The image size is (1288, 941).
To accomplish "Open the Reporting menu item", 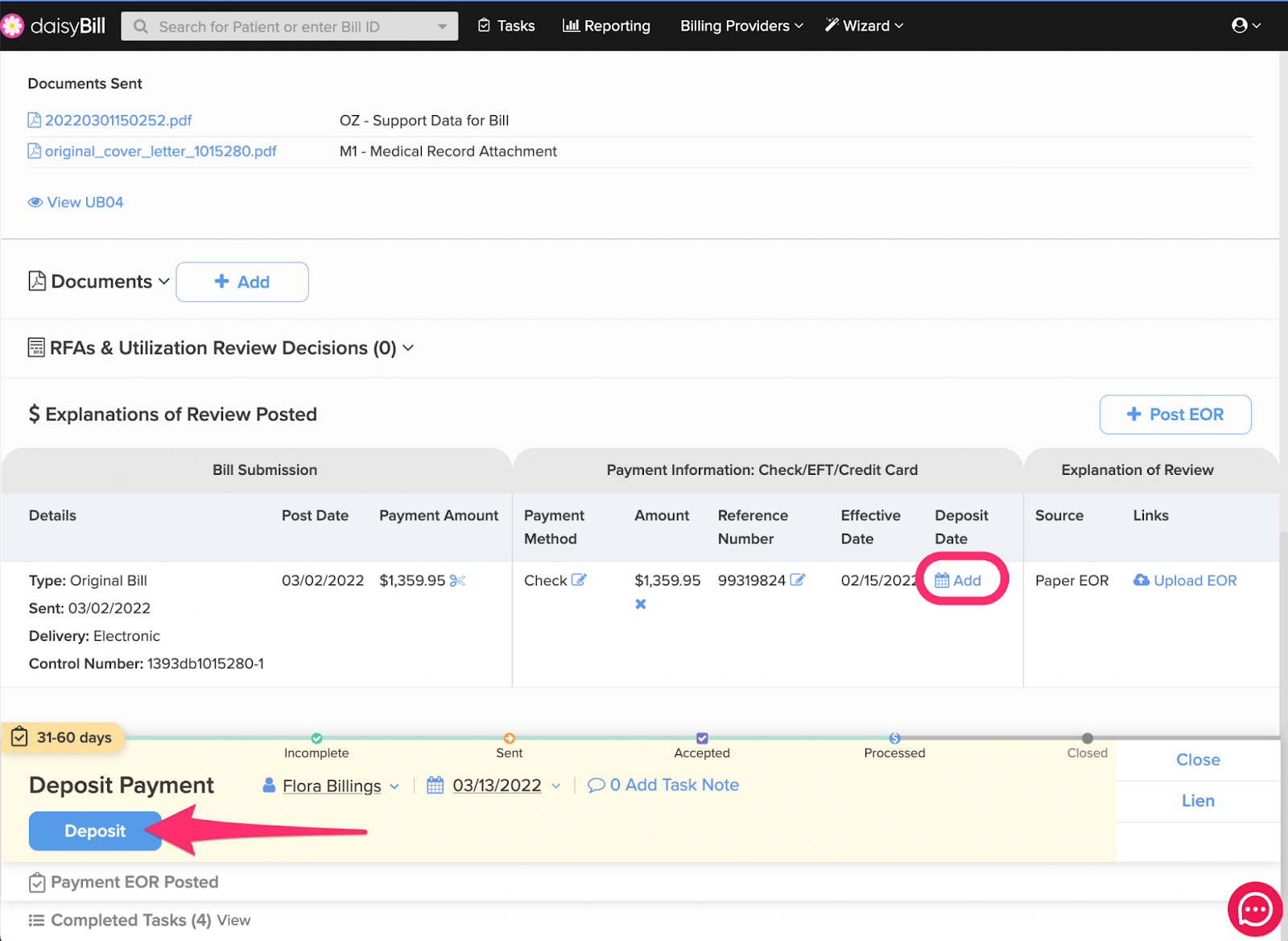I will coord(606,26).
